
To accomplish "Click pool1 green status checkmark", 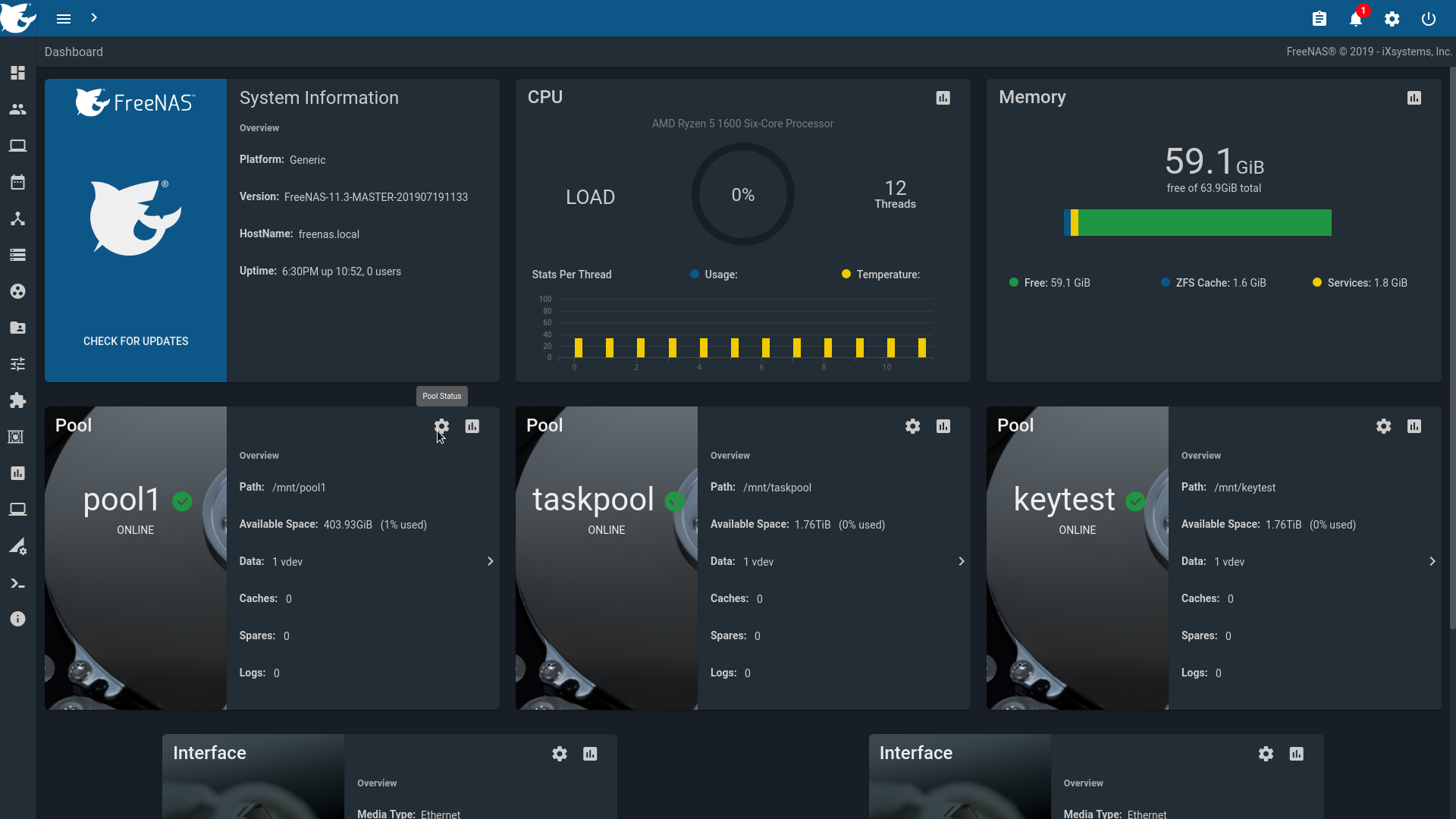I will tap(182, 501).
